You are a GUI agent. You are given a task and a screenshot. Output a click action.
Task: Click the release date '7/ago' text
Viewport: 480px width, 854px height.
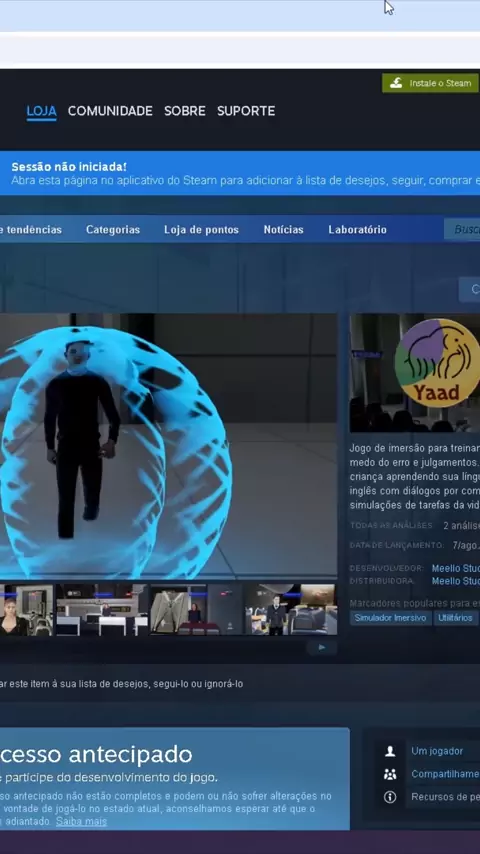click(466, 545)
